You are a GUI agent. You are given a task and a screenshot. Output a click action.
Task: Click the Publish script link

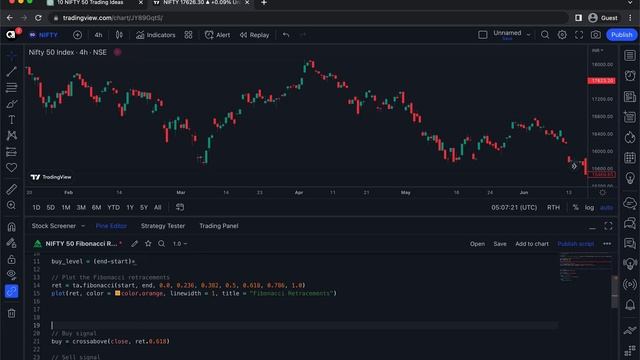pyautogui.click(x=576, y=244)
